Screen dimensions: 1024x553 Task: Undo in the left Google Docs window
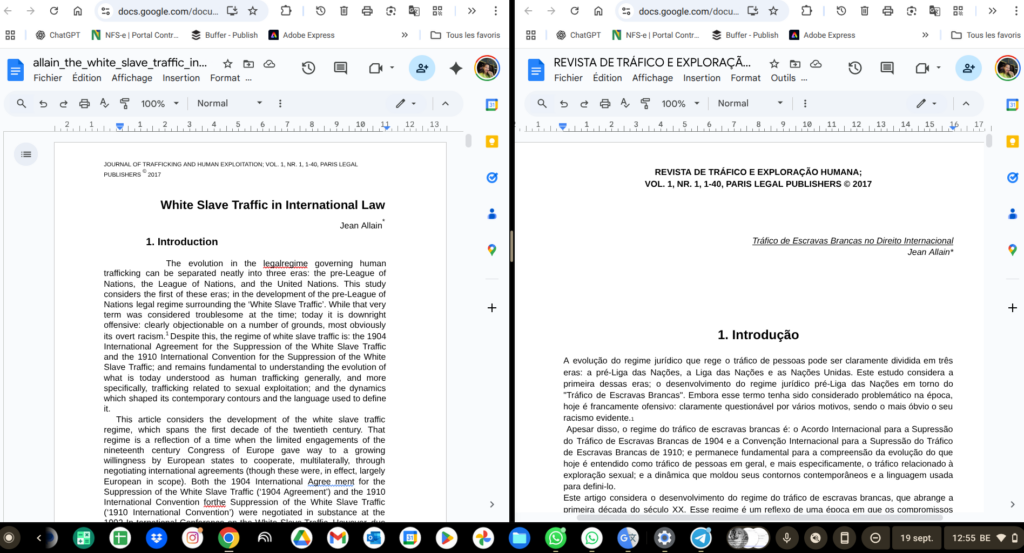click(43, 103)
